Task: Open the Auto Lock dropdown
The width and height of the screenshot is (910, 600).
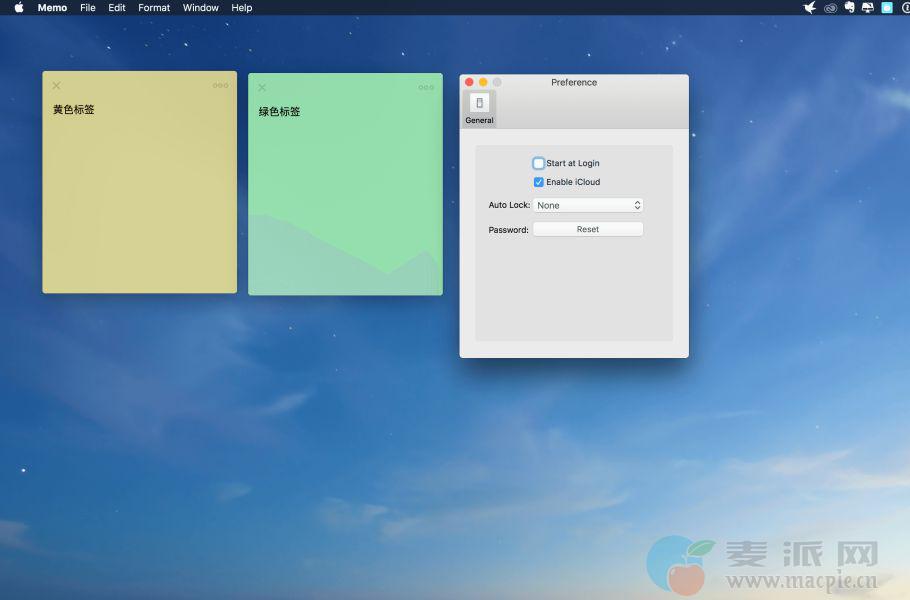Action: (x=587, y=205)
